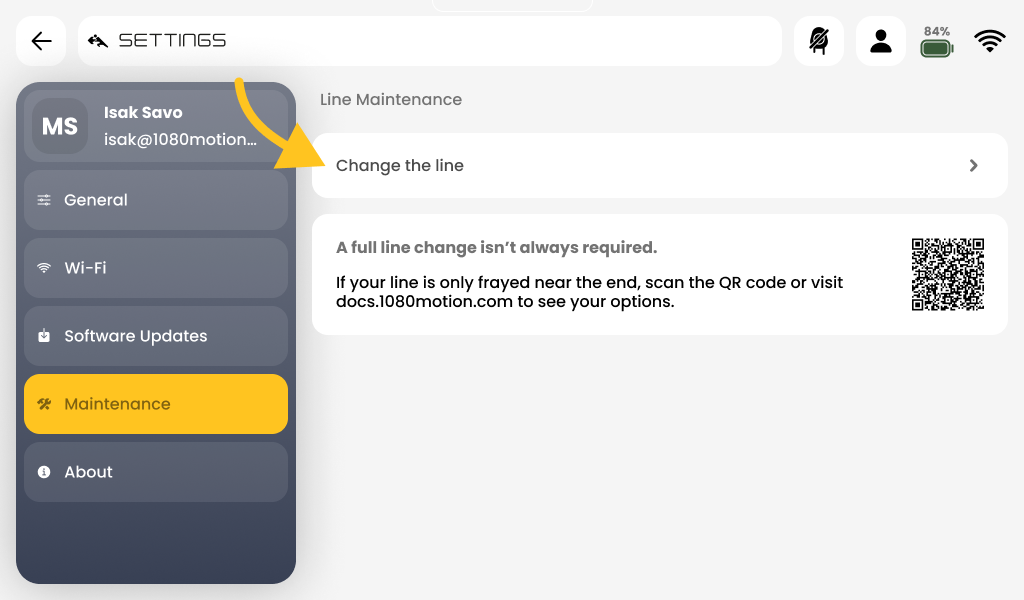Check the 84% battery indicator

point(936,41)
